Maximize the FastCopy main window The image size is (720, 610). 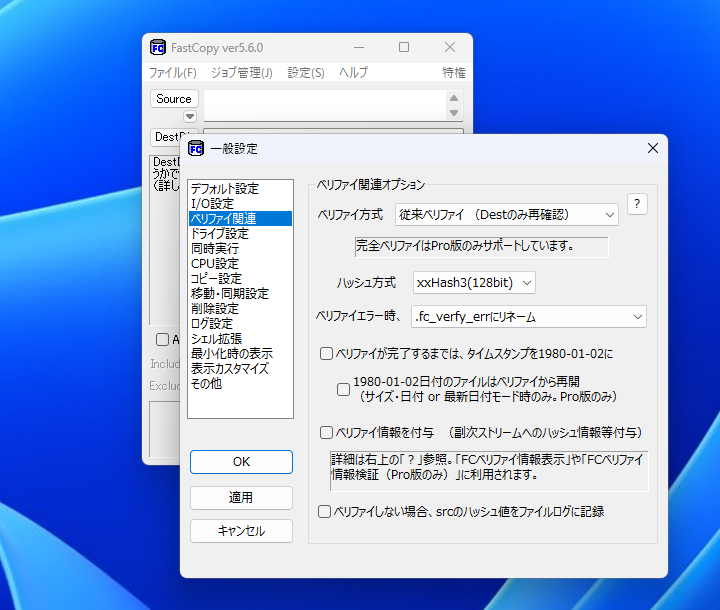pos(404,47)
